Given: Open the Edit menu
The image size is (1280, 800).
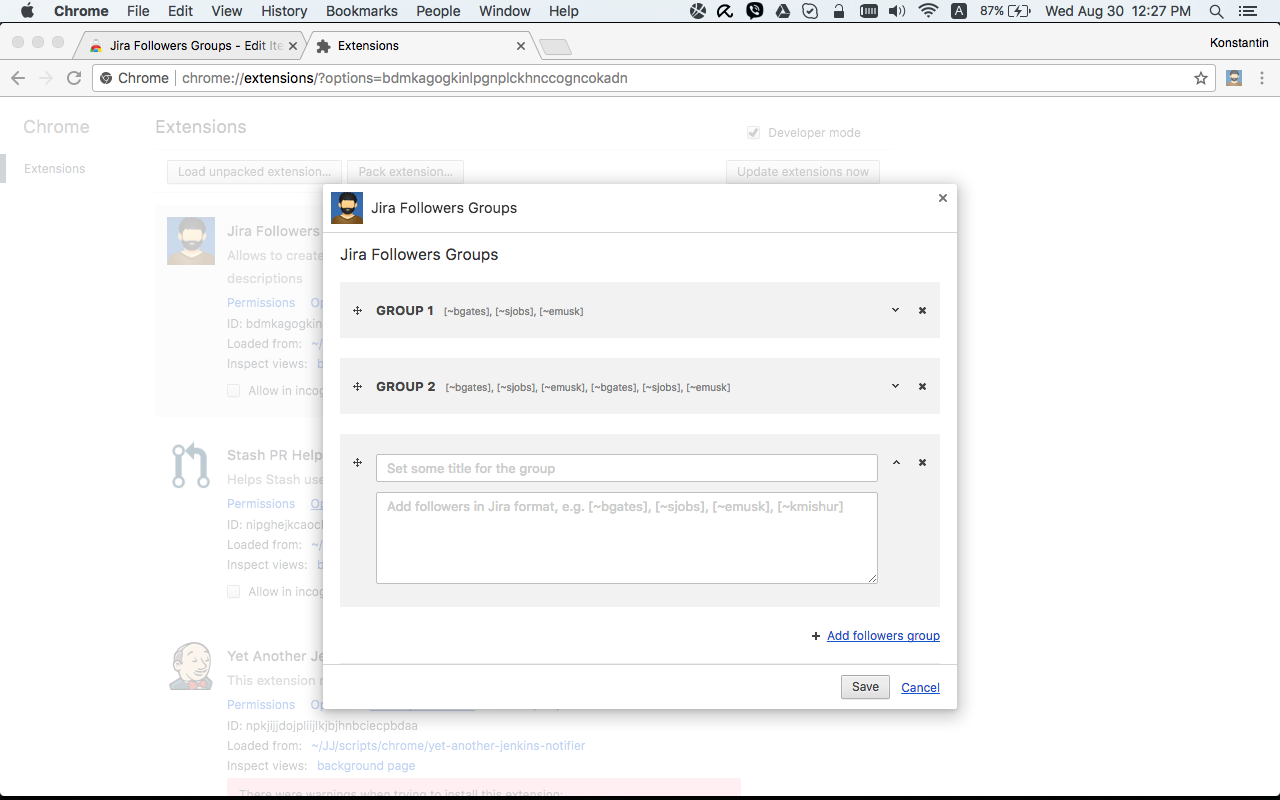Looking at the screenshot, I should coord(181,11).
